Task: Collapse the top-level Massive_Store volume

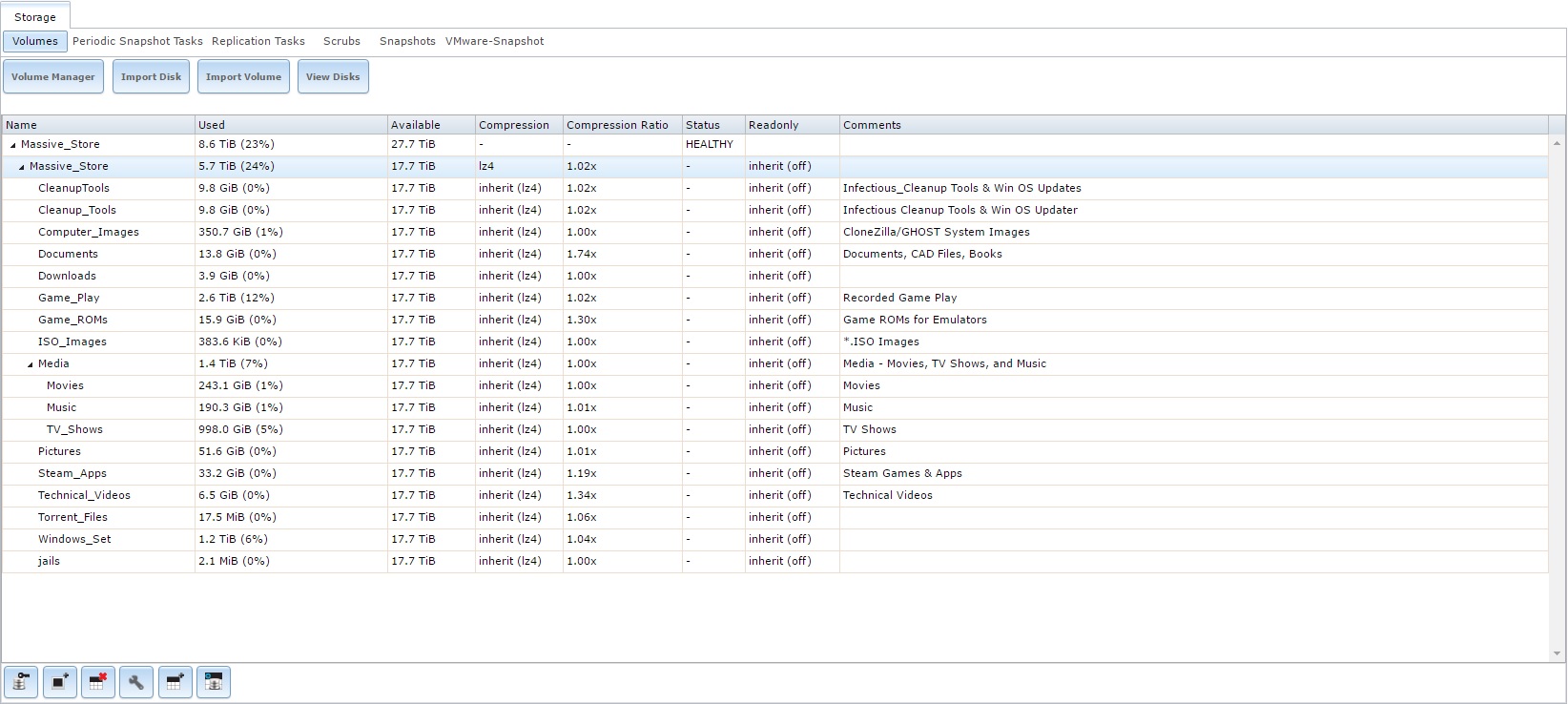Action: (x=13, y=145)
